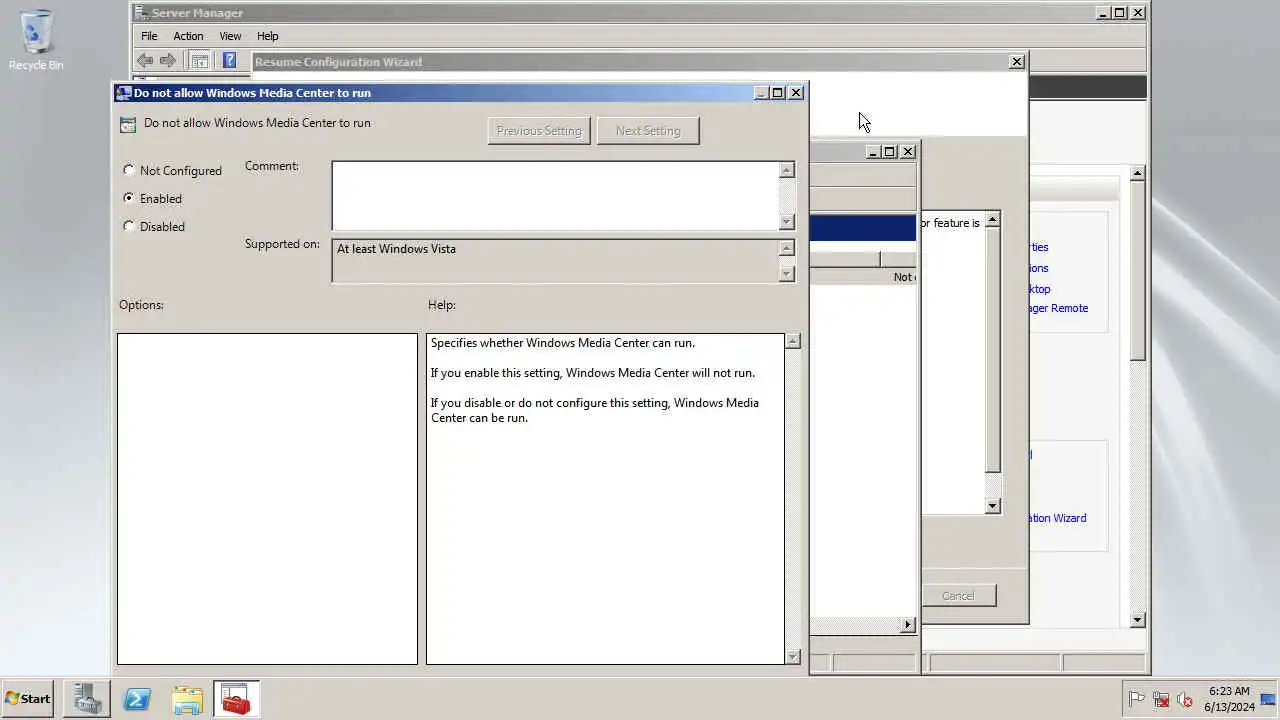Click the Supported on box scroll down arrow
Viewport: 1280px width, 720px height.
click(x=787, y=273)
